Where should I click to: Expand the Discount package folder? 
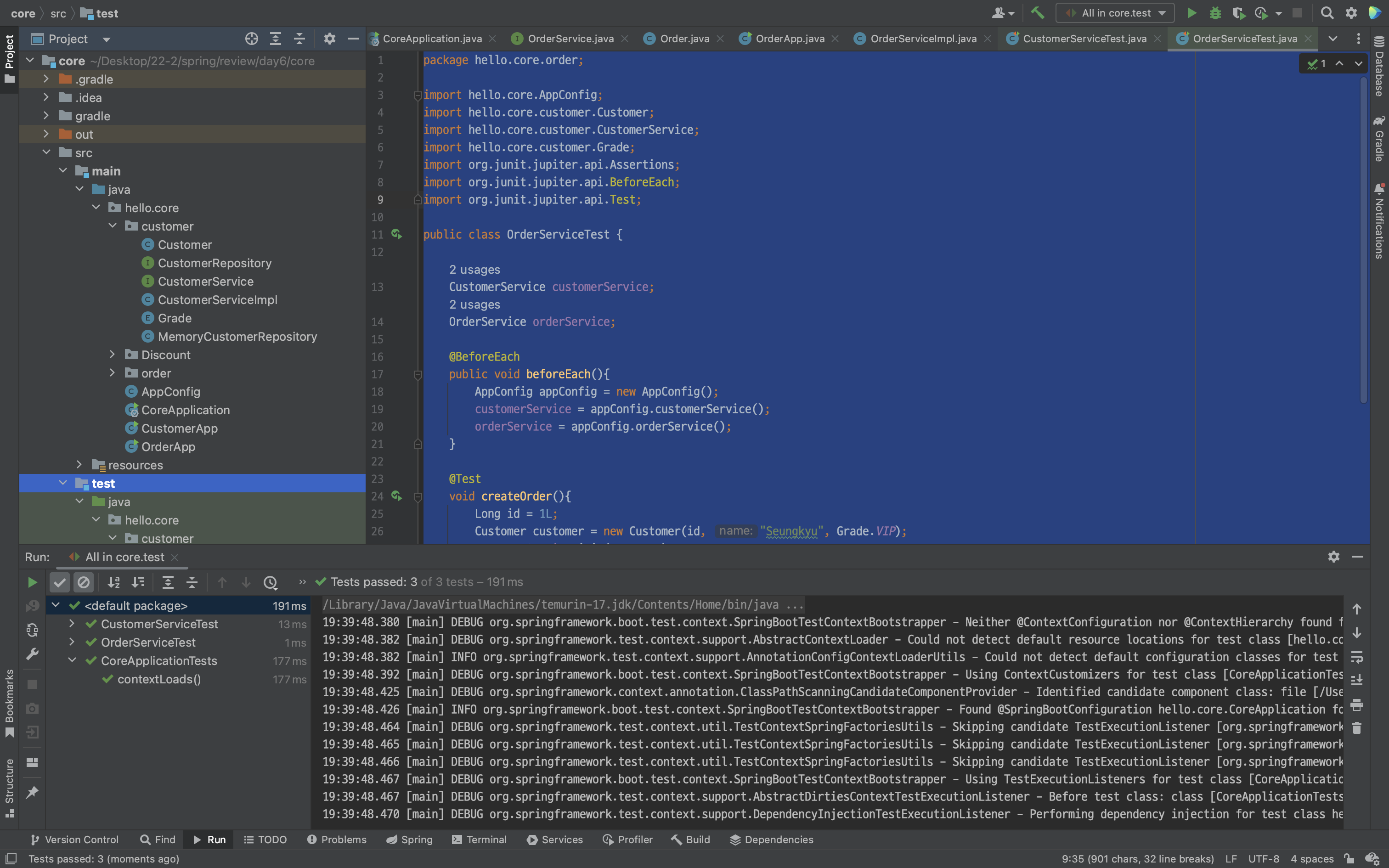(x=113, y=355)
